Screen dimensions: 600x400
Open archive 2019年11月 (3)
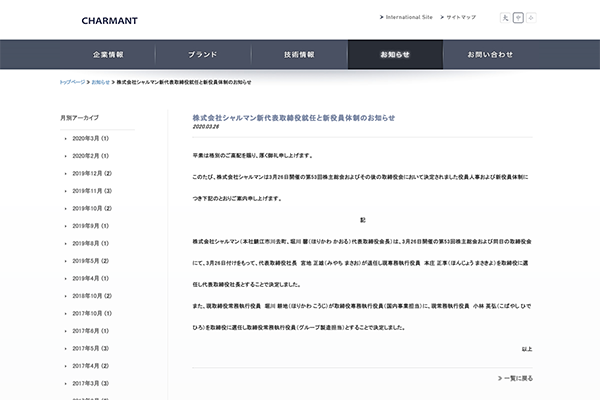92,191
